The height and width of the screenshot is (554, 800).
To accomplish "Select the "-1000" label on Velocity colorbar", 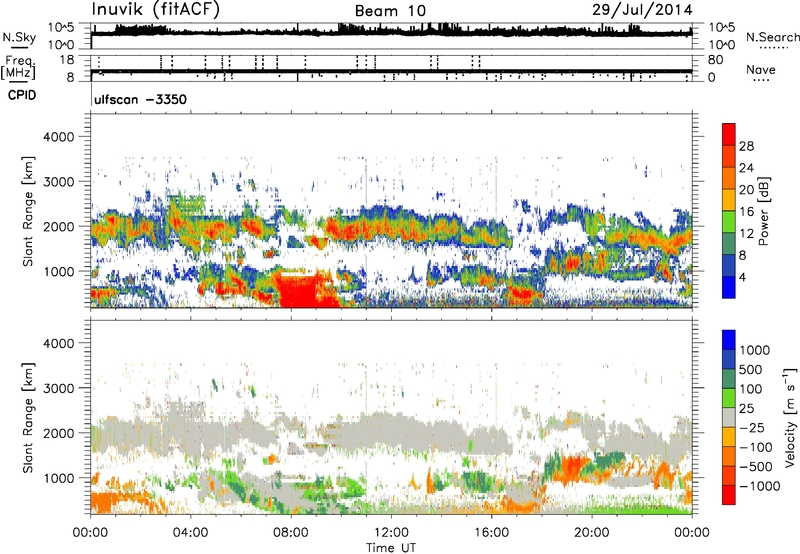I will 760,486.
